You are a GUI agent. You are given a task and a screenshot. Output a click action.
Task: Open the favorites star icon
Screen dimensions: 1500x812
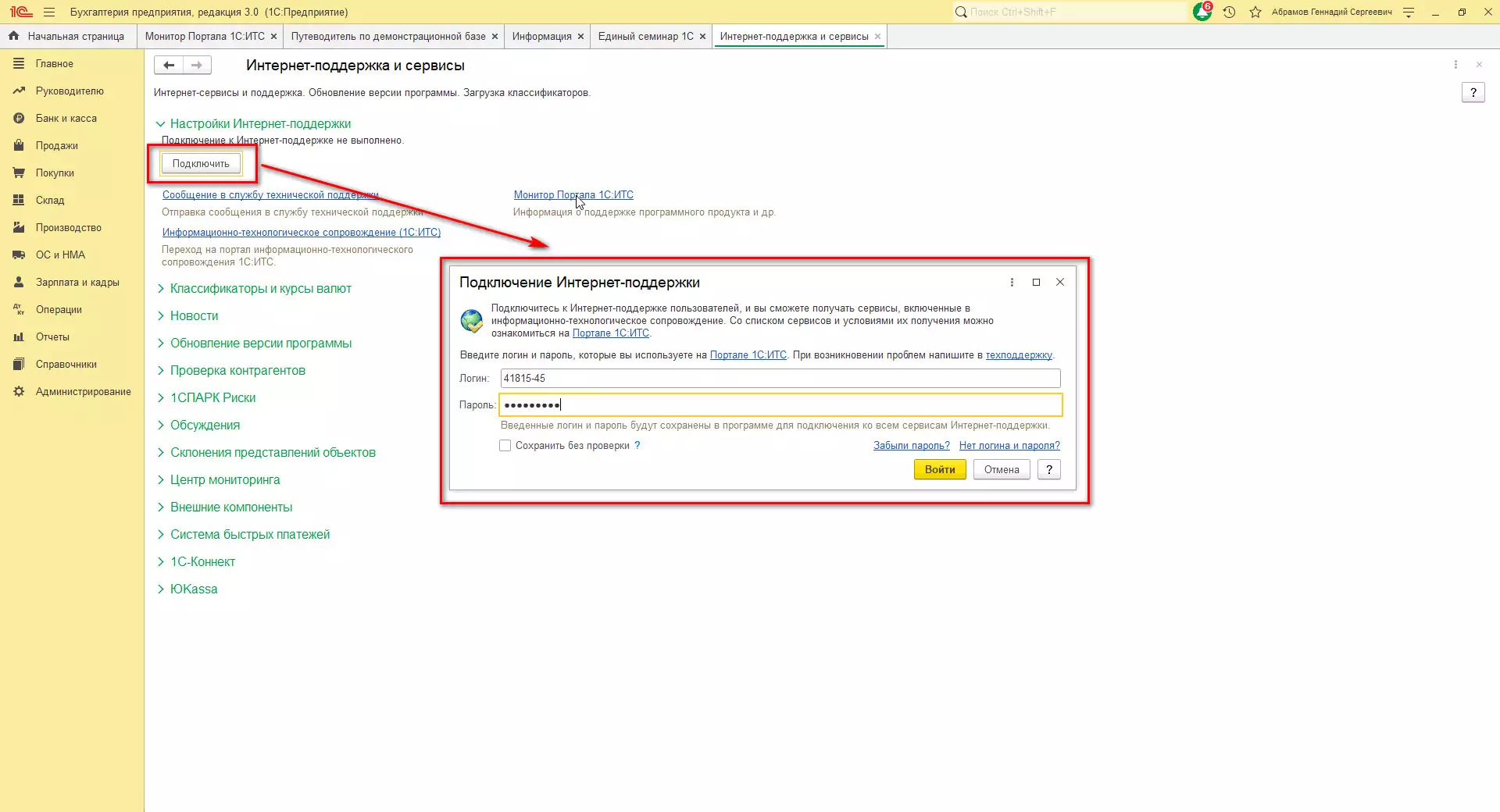1255,12
